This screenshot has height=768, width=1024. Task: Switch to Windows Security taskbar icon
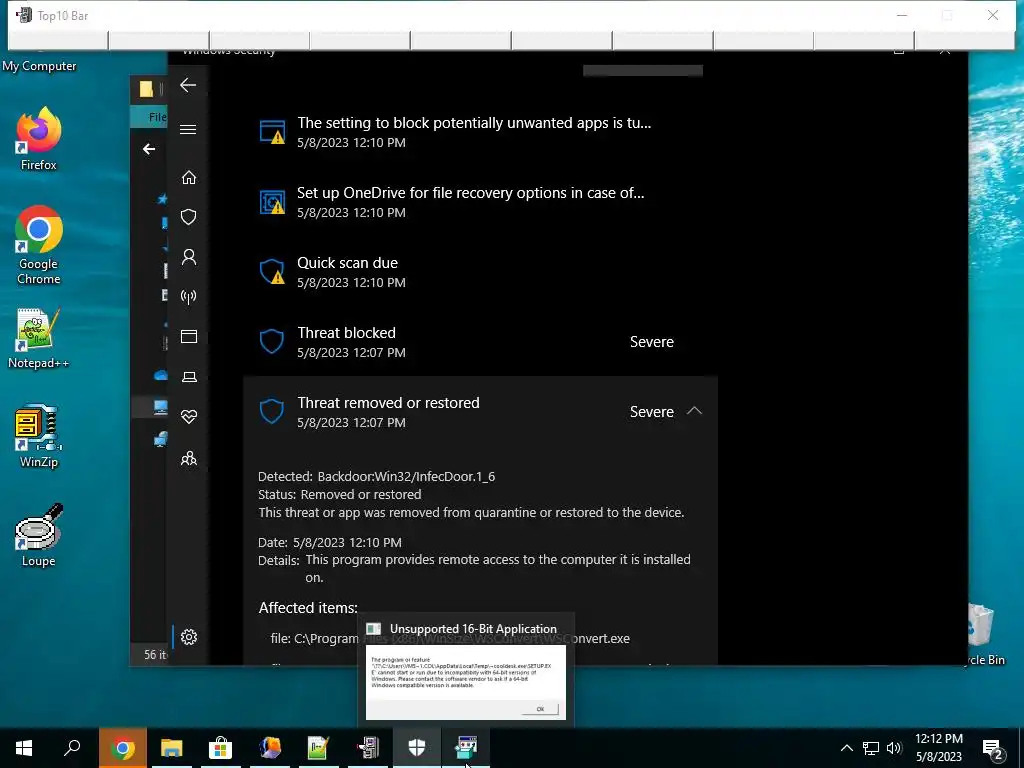(417, 748)
